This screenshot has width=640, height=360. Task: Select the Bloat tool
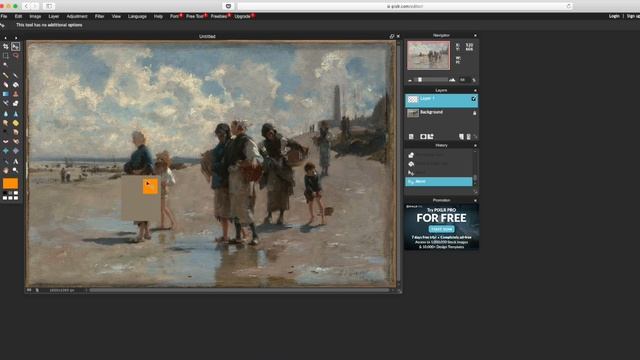coord(5,151)
